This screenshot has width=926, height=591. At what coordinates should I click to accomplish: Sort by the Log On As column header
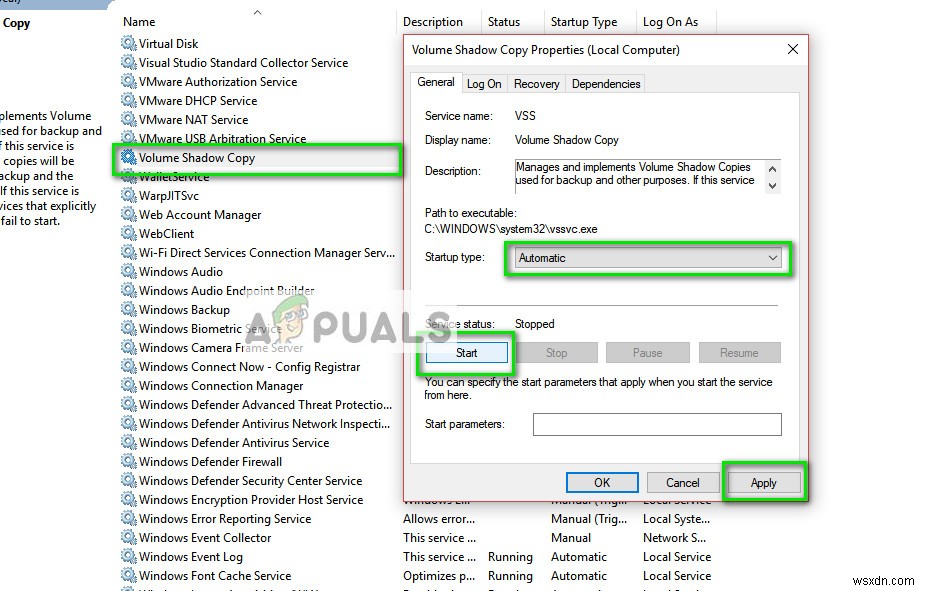[670, 22]
